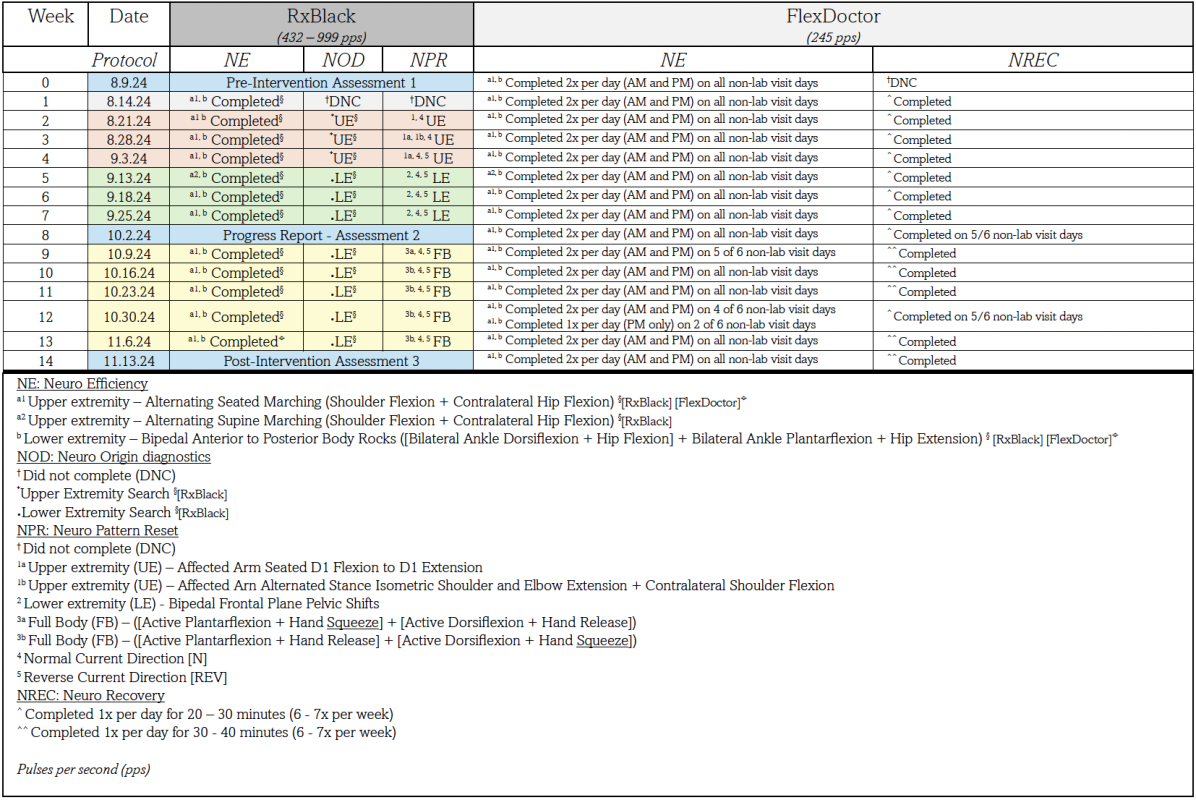Click the date cell 10.30.24
Image resolution: width=1196 pixels, height=800 pixels.
(128, 317)
